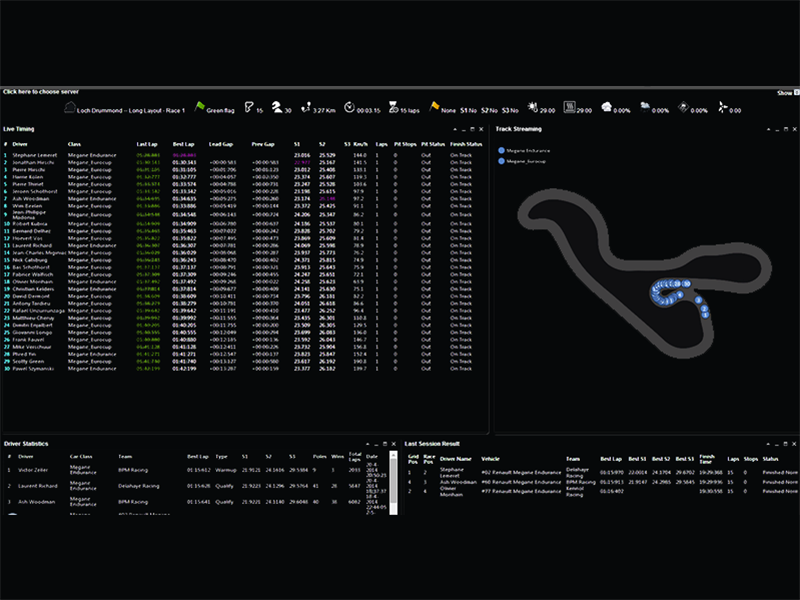Click the rain cloud percentage icon
Image resolution: width=800 pixels, height=600 pixels.
point(645,110)
